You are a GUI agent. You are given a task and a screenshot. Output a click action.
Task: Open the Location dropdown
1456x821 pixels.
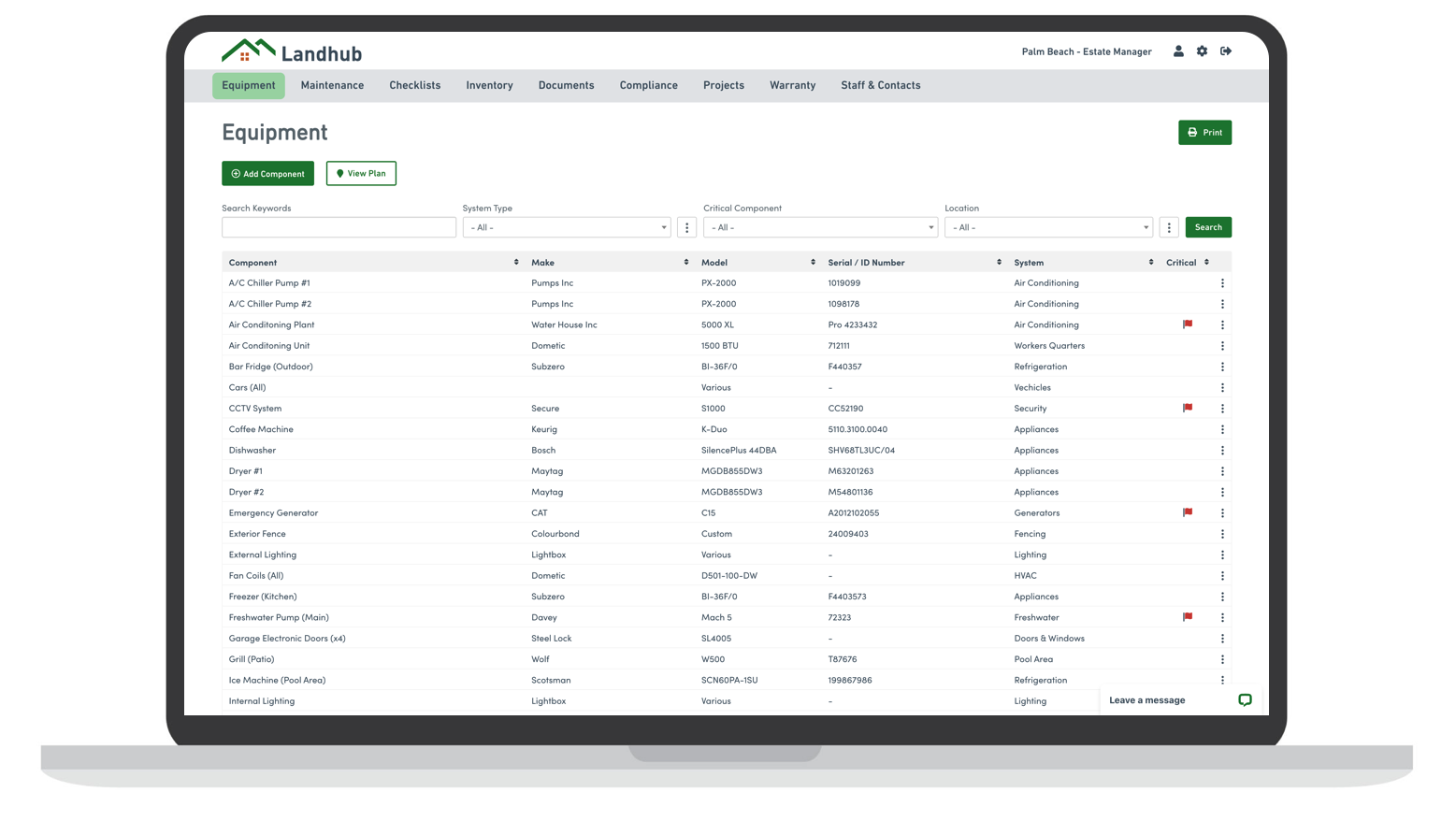pos(1048,227)
